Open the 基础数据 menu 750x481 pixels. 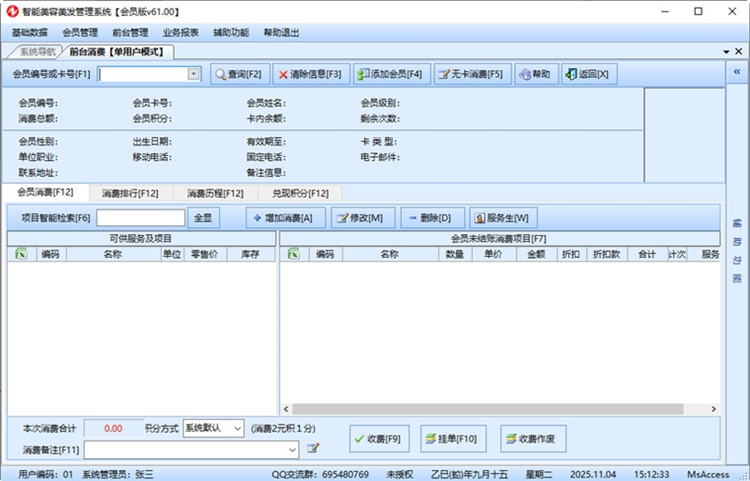click(30, 33)
